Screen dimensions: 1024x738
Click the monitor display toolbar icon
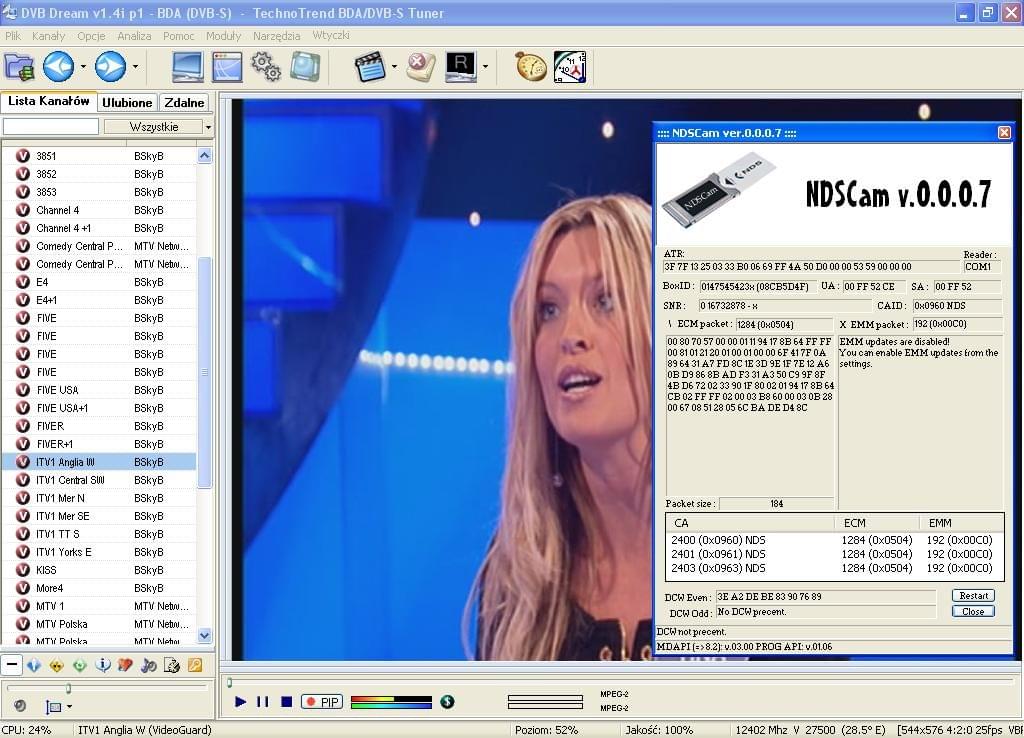pyautogui.click(x=187, y=67)
